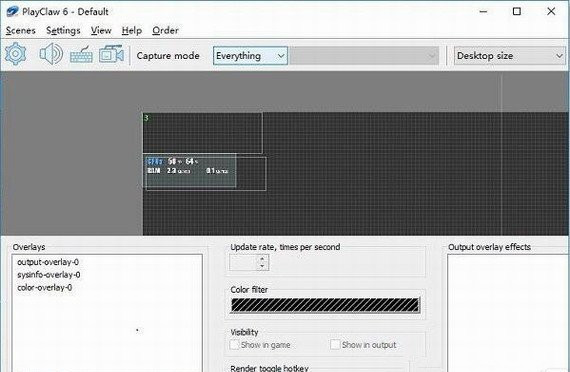Image resolution: width=570 pixels, height=372 pixels.
Task: Select the CPU RAM sysinfo overlay in preview
Action: (x=190, y=171)
